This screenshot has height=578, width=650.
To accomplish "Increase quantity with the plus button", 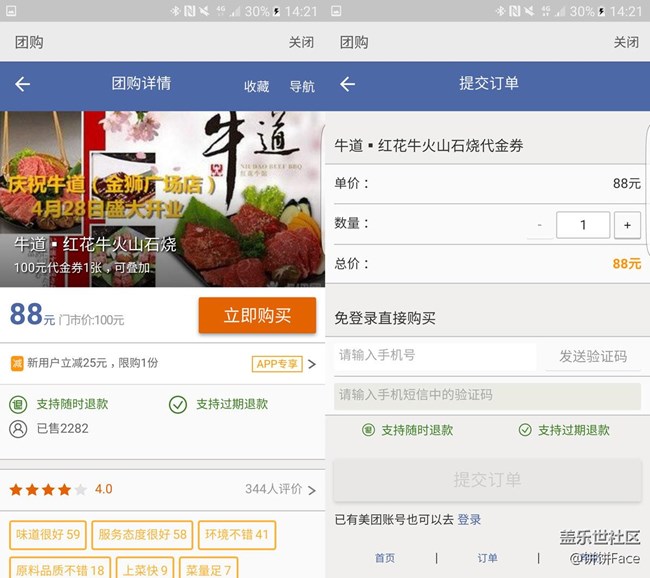I will coord(627,225).
